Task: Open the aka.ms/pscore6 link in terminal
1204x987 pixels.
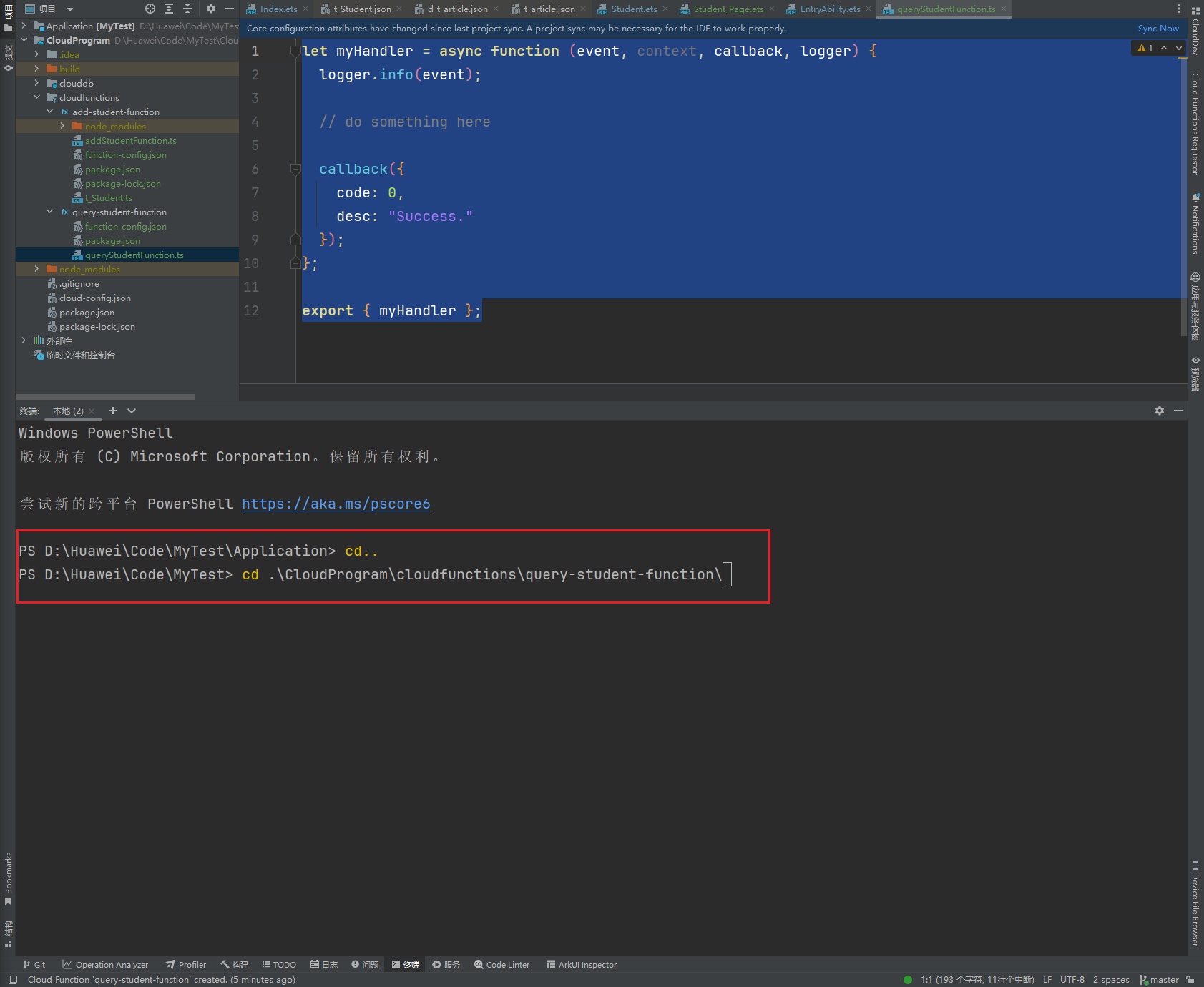Action: [336, 504]
